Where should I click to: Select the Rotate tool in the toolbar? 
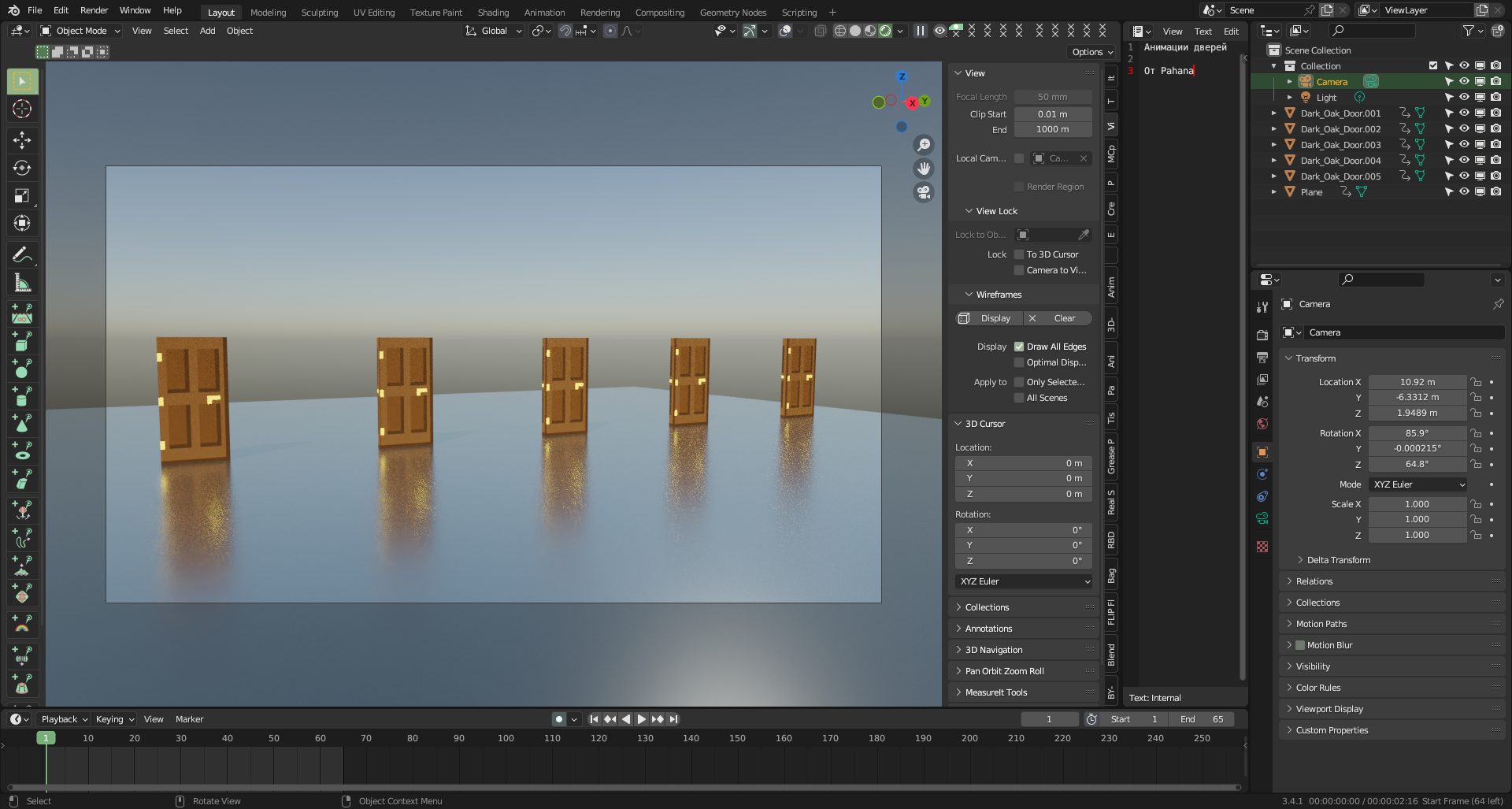tap(22, 167)
